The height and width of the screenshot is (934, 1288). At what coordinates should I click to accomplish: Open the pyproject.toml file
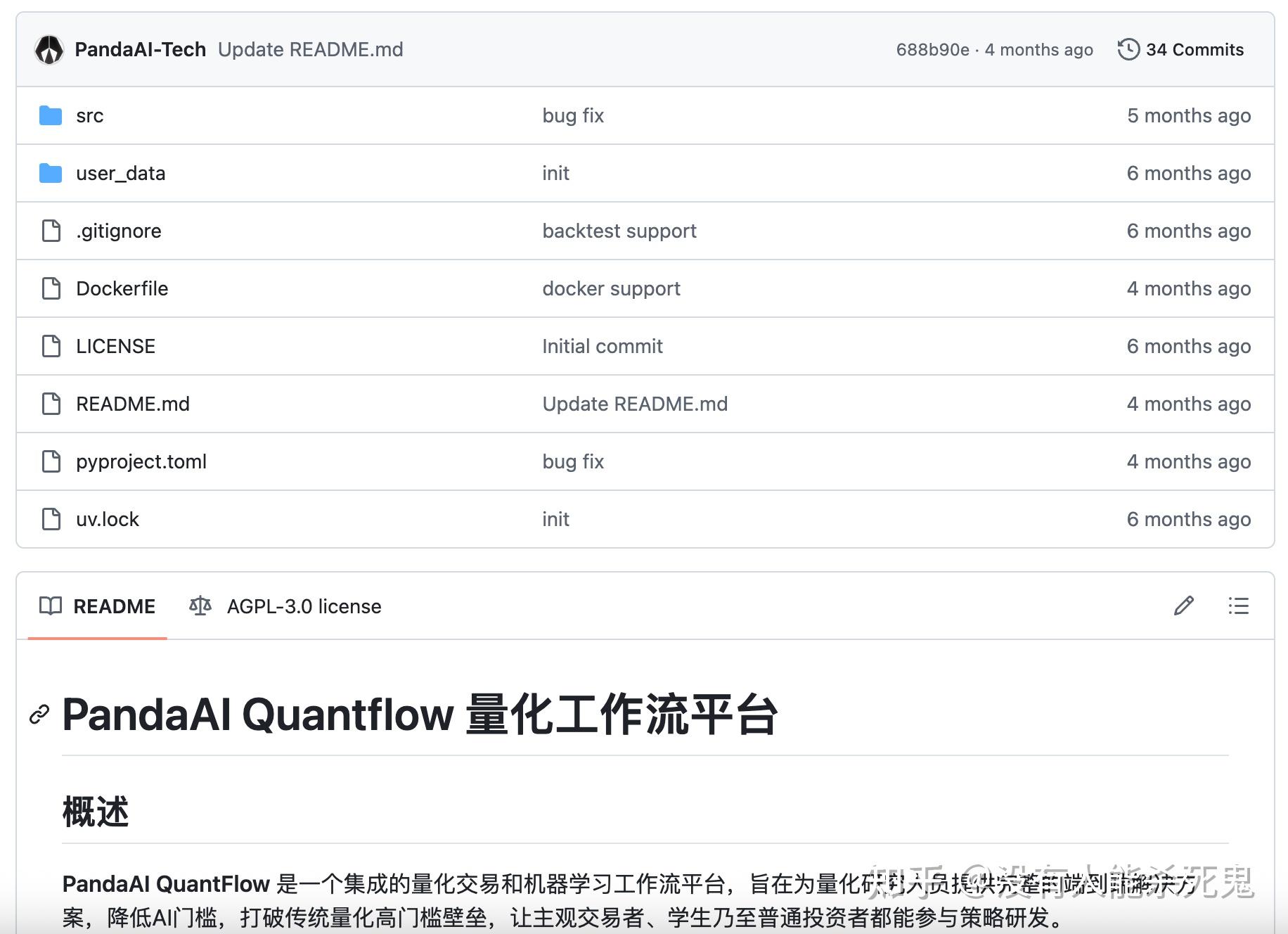click(141, 461)
